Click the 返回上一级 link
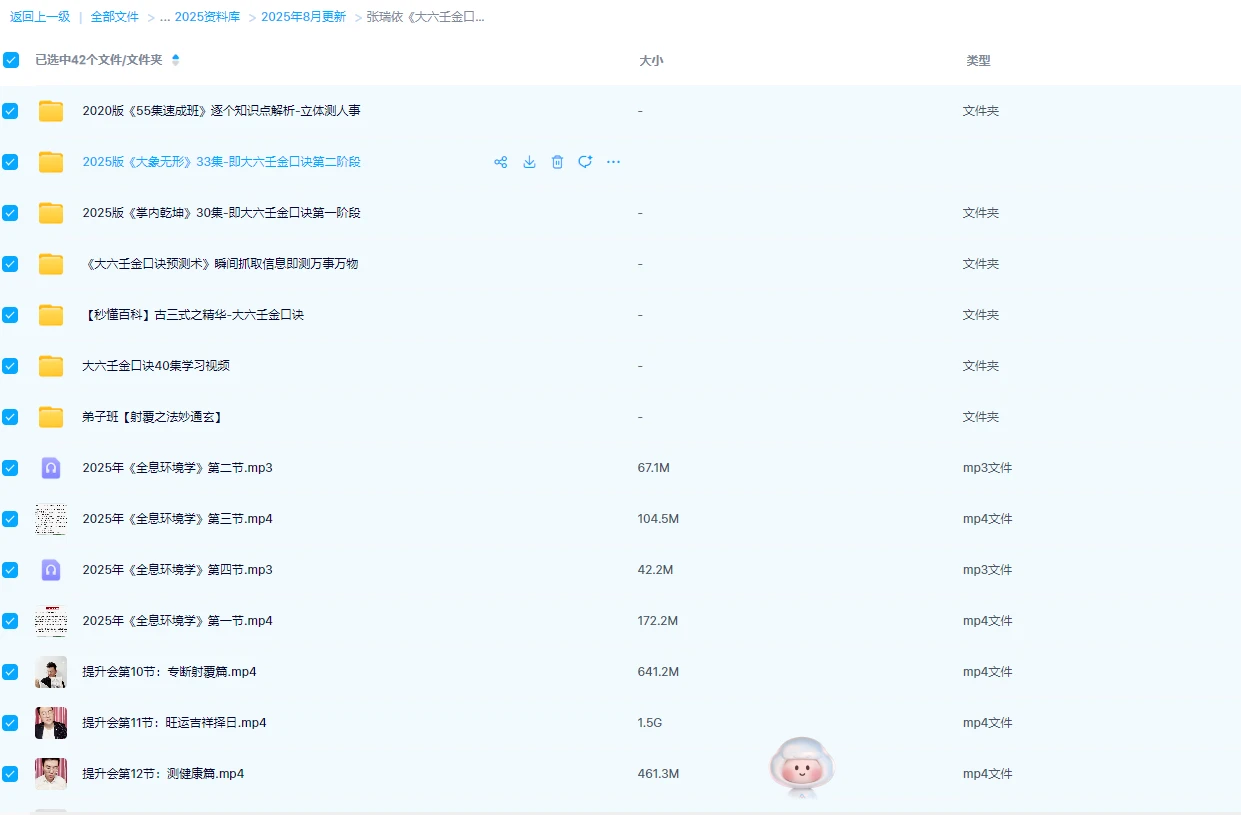 (40, 17)
